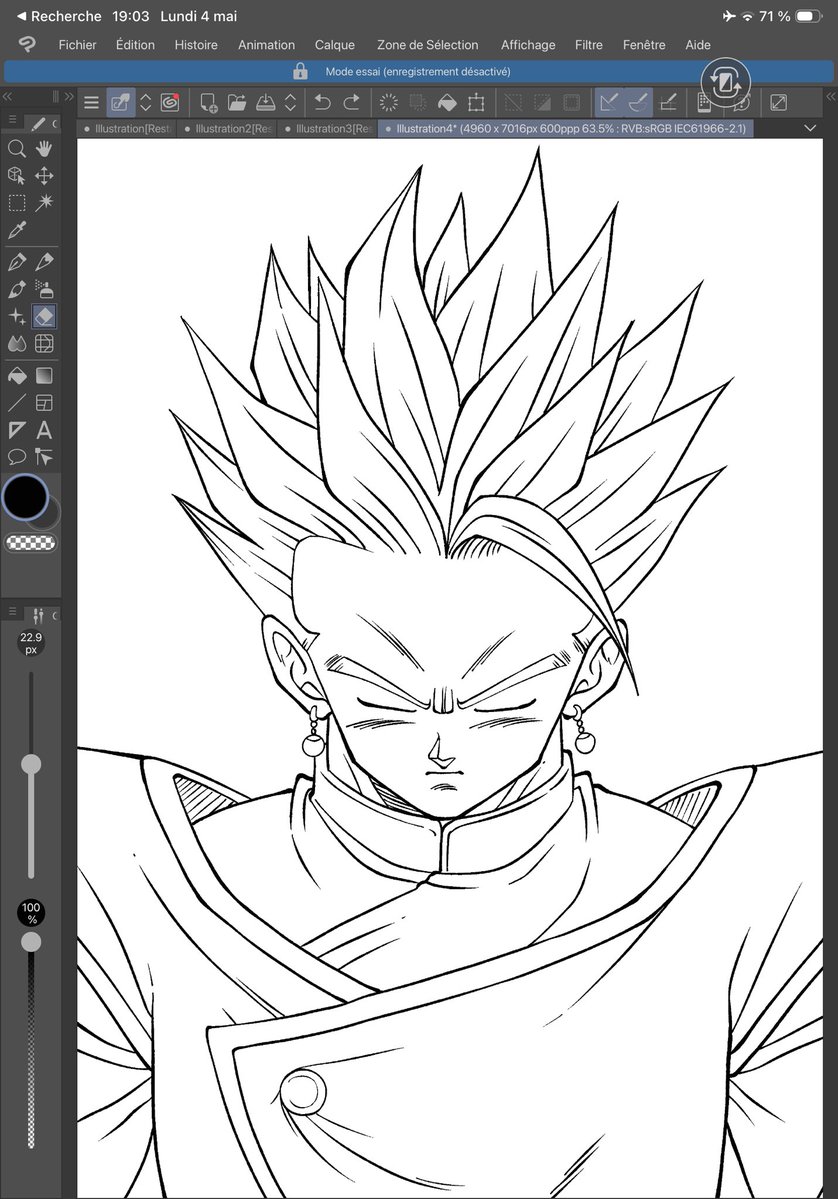Tap the floating canvas rotation button
838x1199 pixels.
click(725, 82)
